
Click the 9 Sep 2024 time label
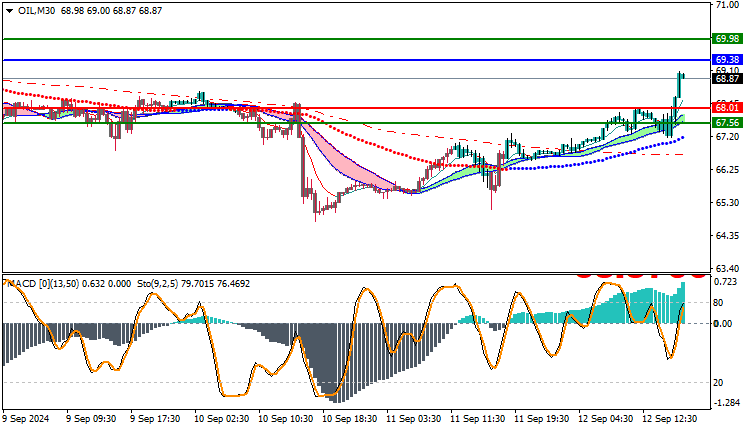(26, 419)
